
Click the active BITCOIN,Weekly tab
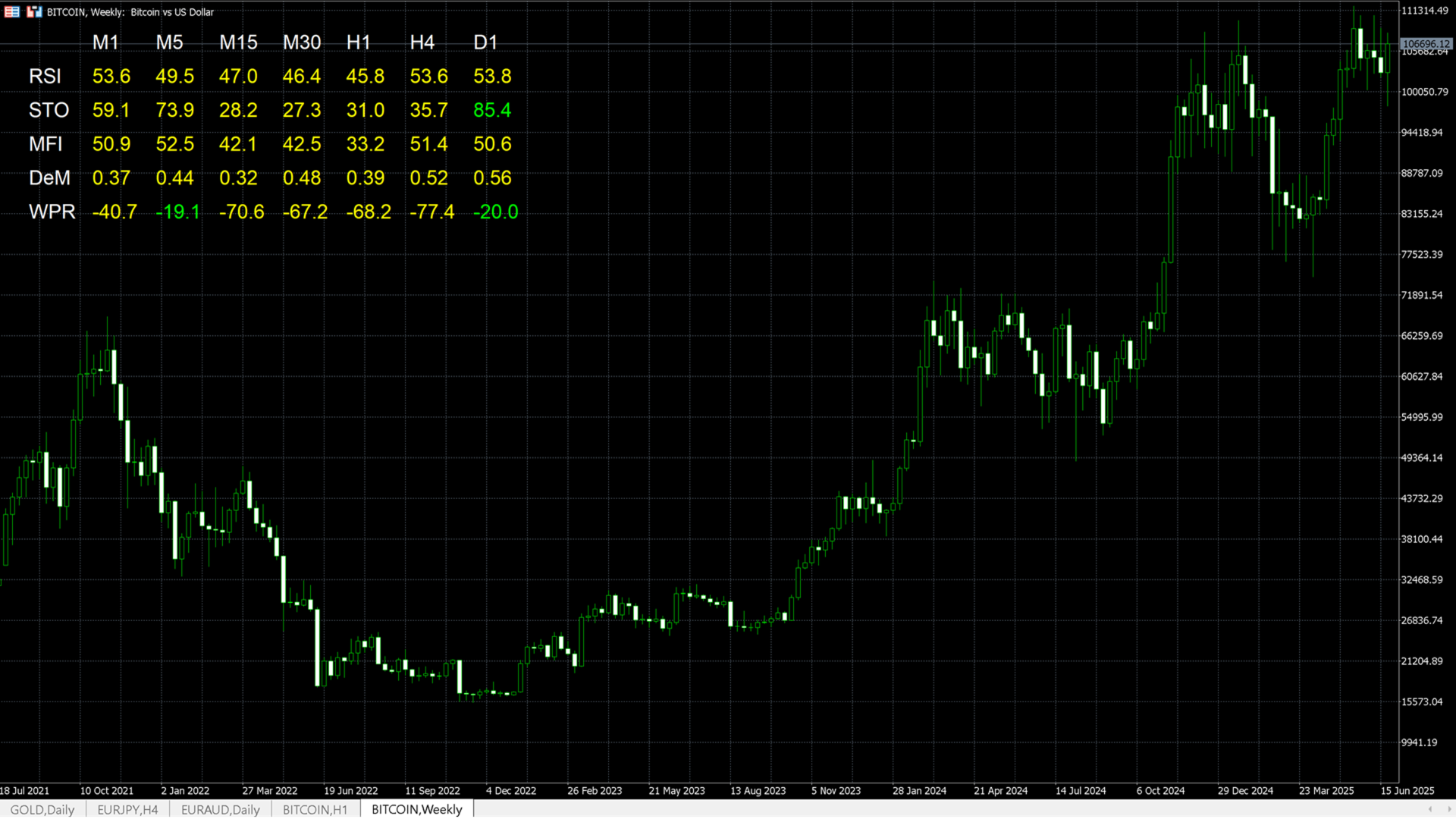point(416,809)
